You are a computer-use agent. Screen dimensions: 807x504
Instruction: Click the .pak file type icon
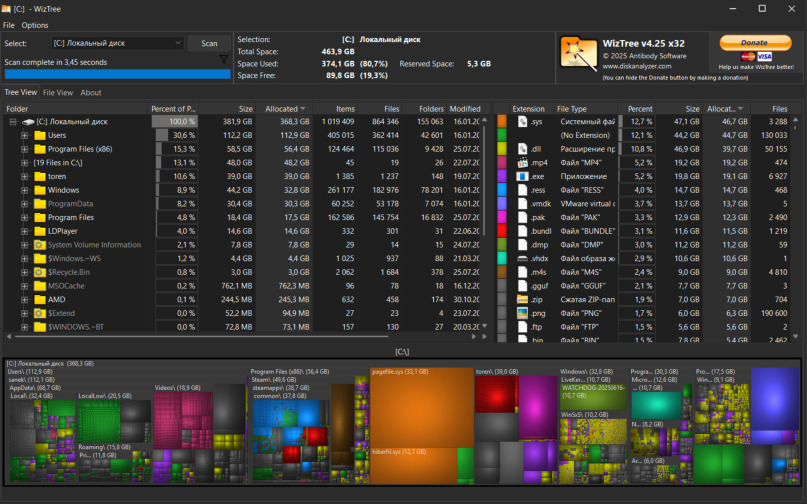[x=522, y=217]
